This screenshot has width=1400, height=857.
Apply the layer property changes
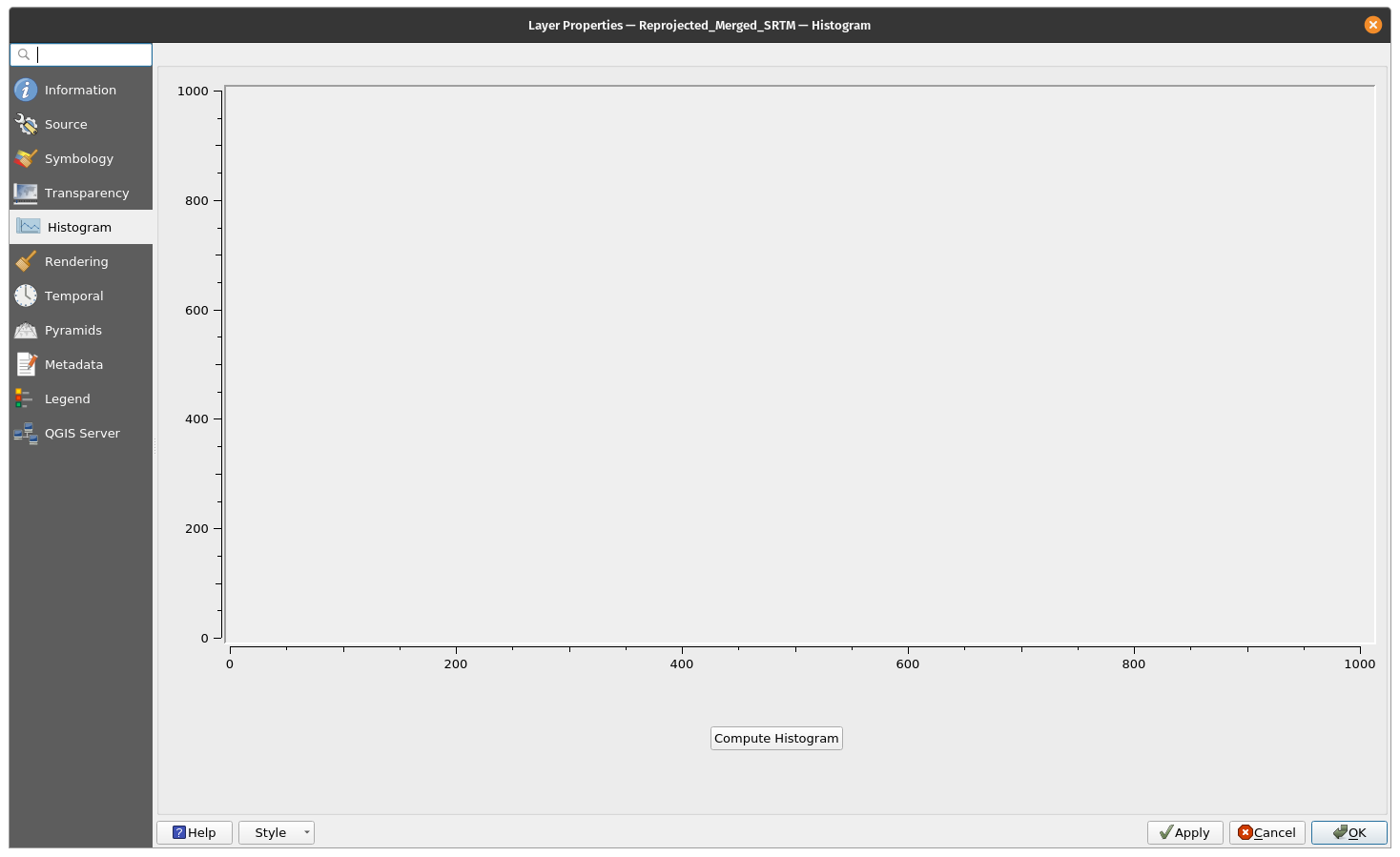(x=1184, y=832)
